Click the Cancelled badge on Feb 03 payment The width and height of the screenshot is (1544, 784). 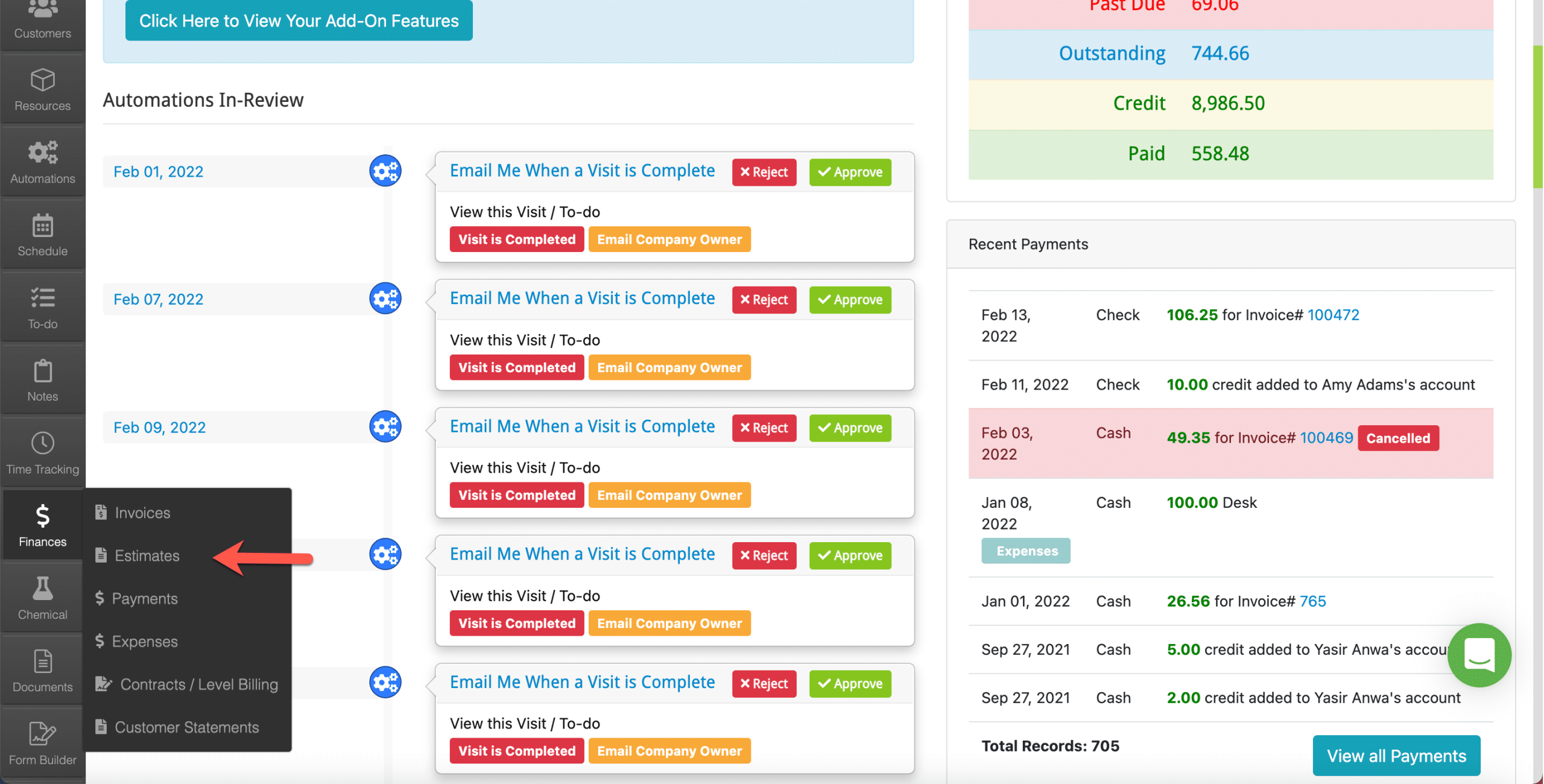(x=1398, y=438)
